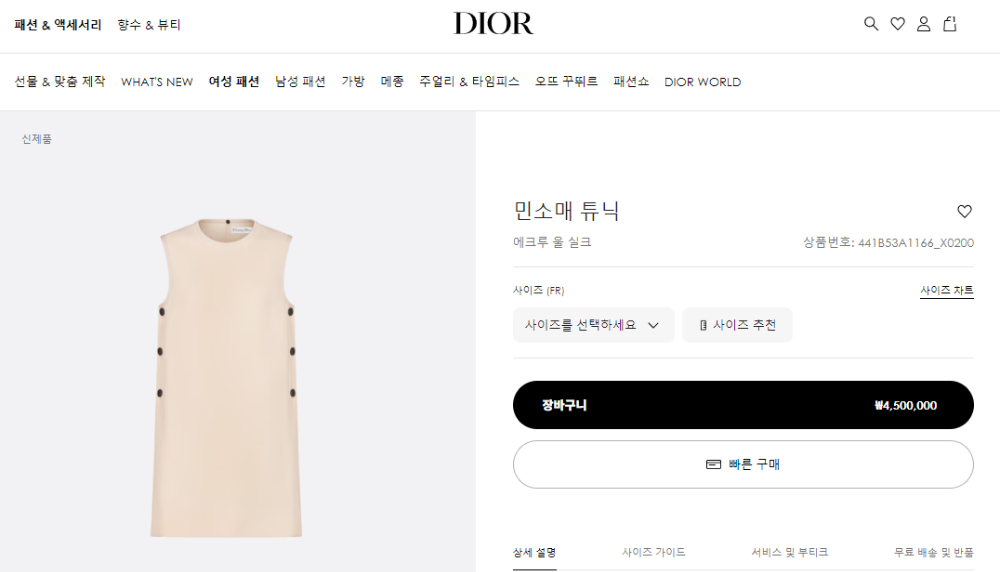This screenshot has width=1000, height=572.
Task: Switch to the 서비스 및 부티크 tab
Action: click(x=790, y=552)
